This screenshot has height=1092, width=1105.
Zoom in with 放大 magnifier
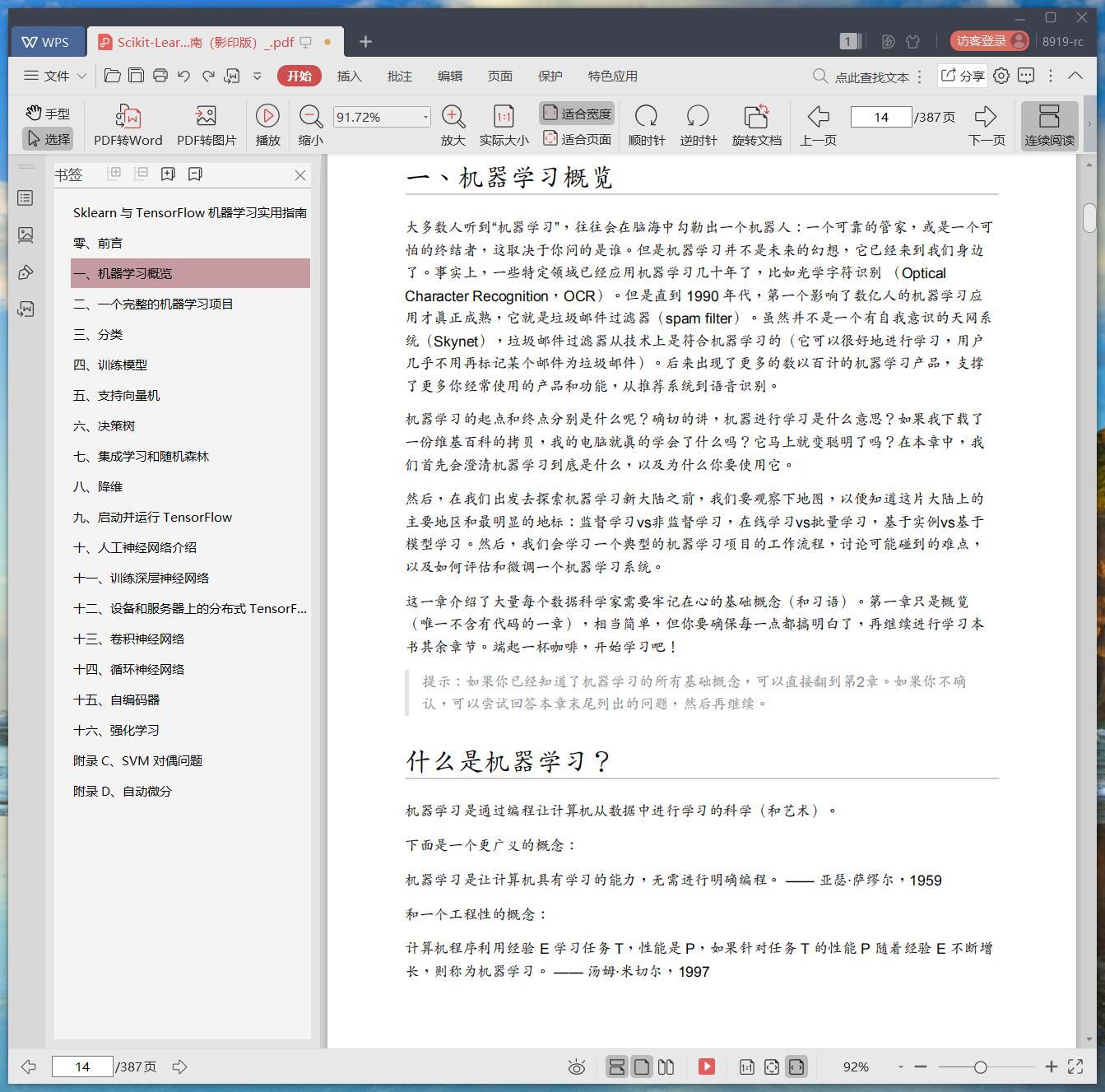click(x=453, y=126)
